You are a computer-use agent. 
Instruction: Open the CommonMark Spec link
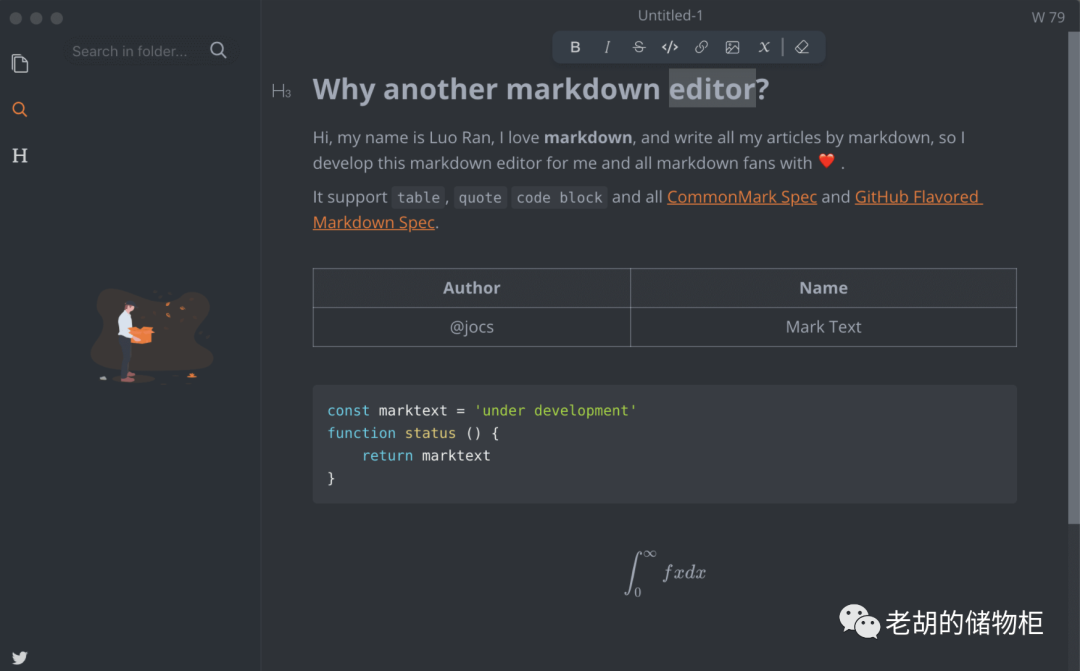tap(742, 197)
